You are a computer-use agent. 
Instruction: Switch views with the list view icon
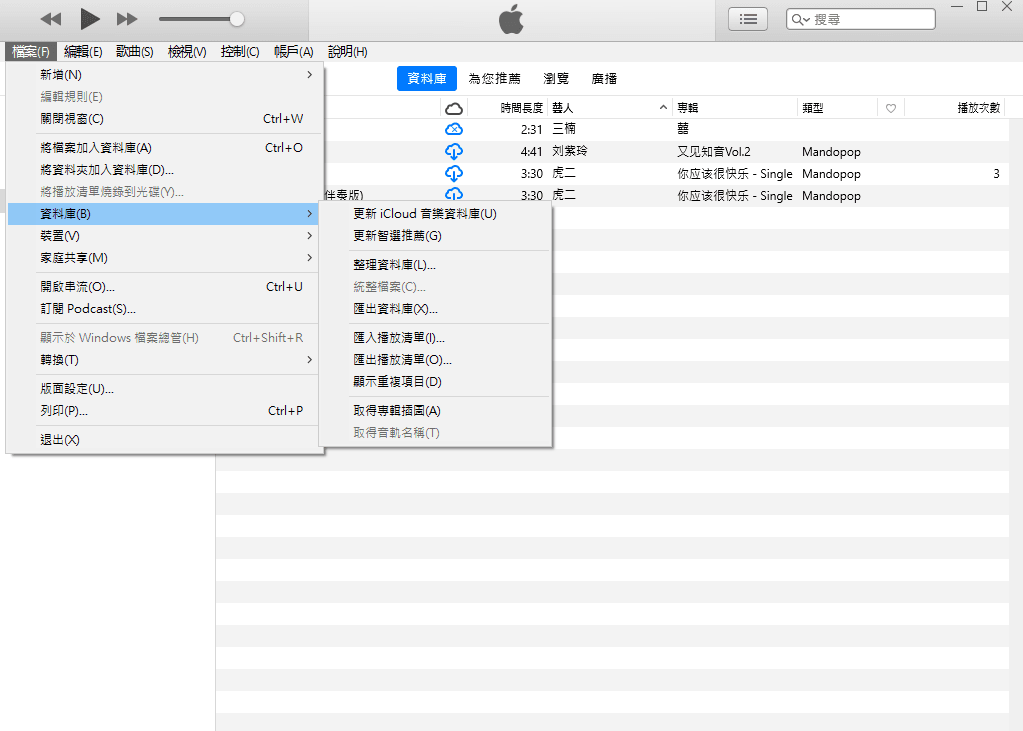(747, 18)
